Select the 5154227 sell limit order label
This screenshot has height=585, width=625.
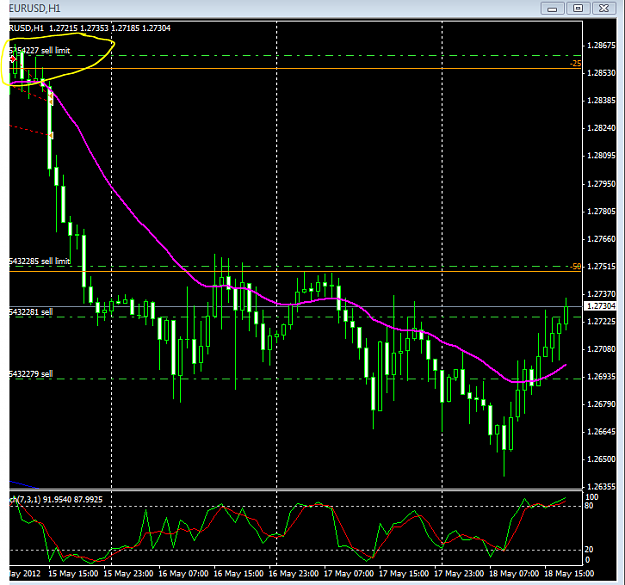39,50
